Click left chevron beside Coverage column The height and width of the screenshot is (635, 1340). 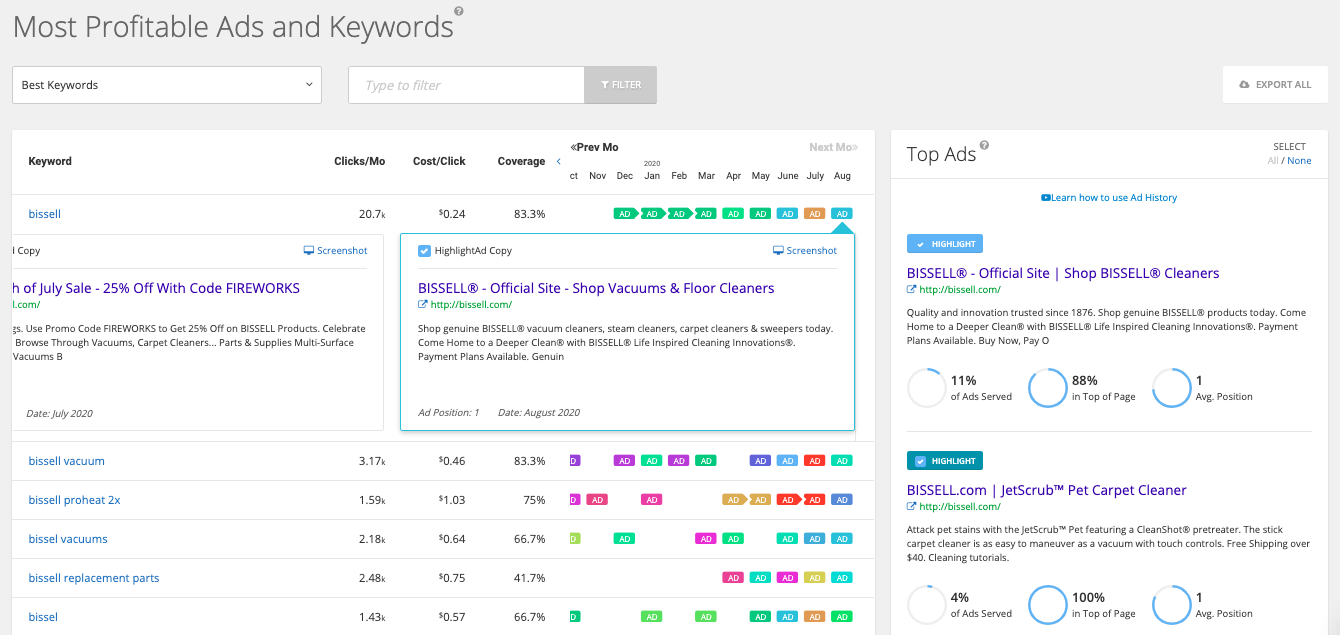(x=558, y=161)
